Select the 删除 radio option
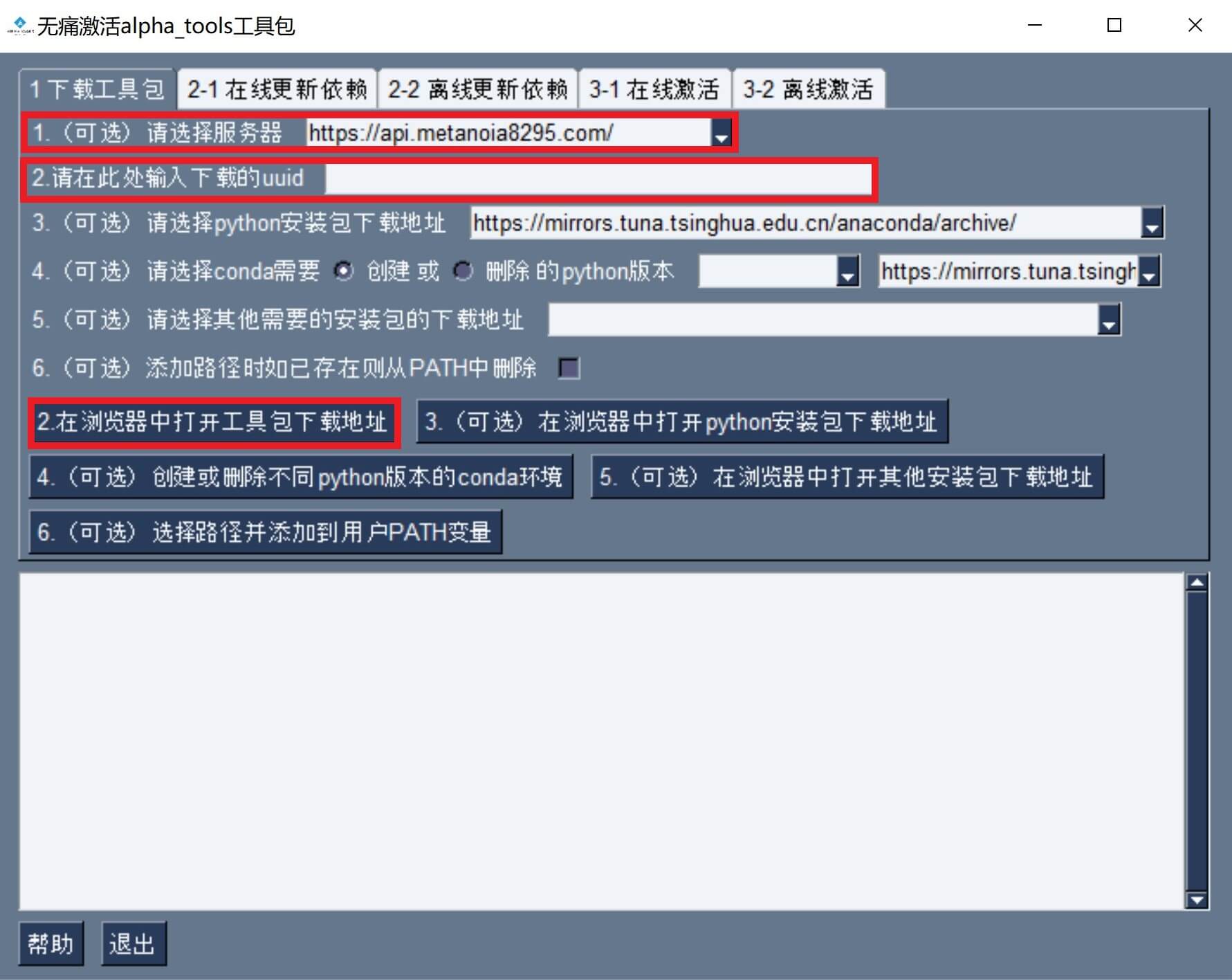Viewport: 1232px width, 980px height. point(462,271)
